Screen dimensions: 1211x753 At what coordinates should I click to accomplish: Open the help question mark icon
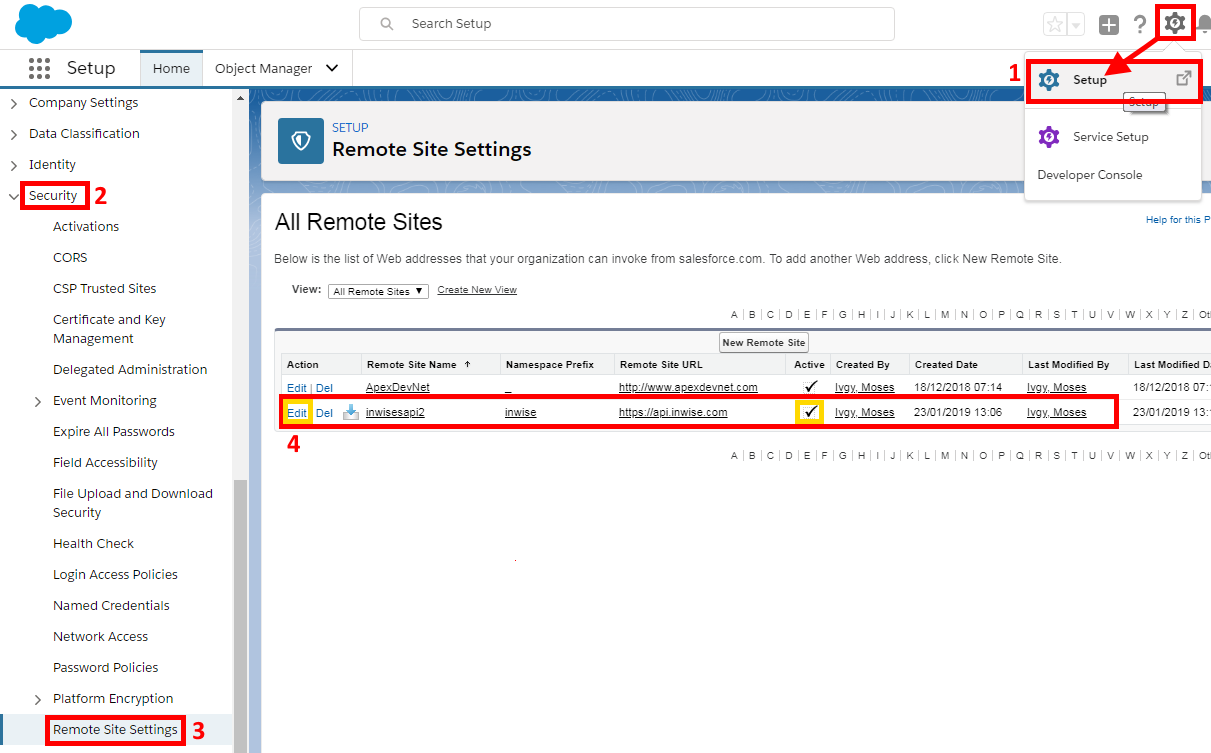1139,25
